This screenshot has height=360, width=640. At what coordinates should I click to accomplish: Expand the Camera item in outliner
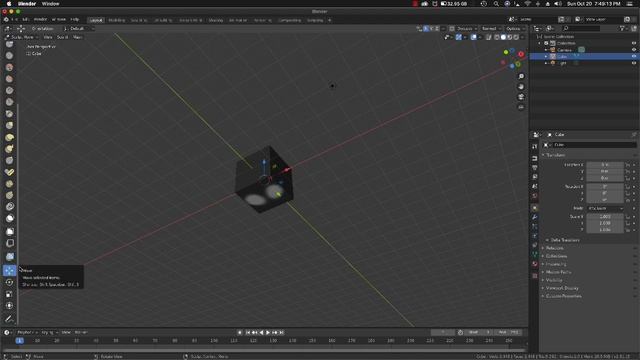coord(546,50)
